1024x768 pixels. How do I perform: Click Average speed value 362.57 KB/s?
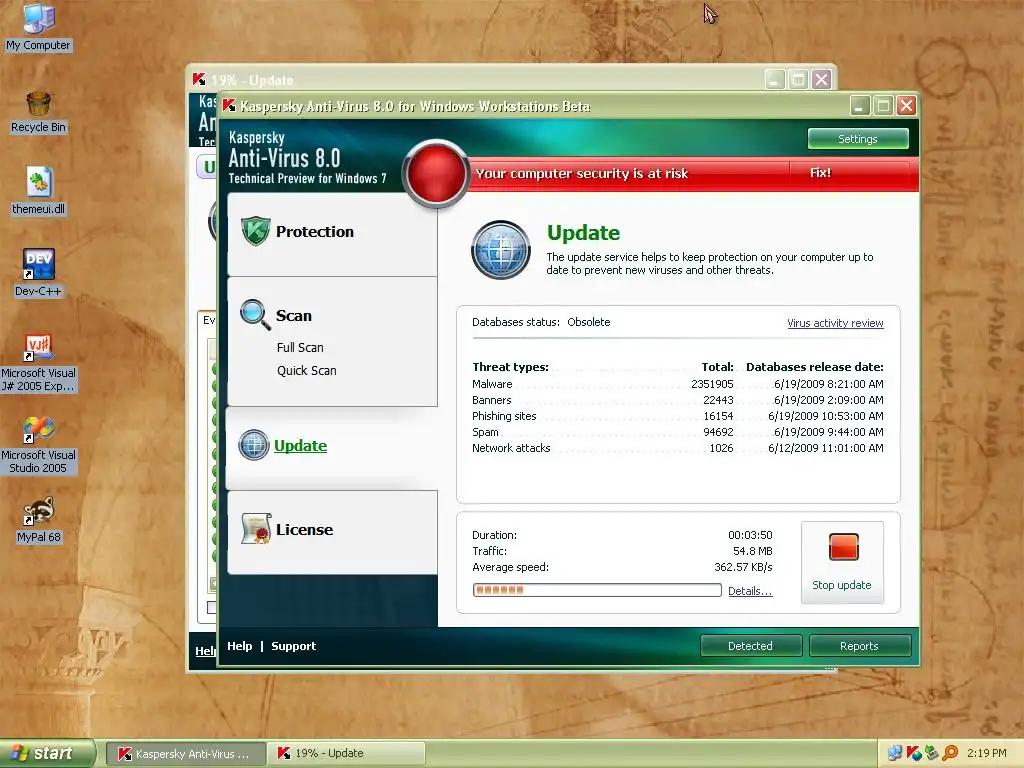[x=743, y=567]
